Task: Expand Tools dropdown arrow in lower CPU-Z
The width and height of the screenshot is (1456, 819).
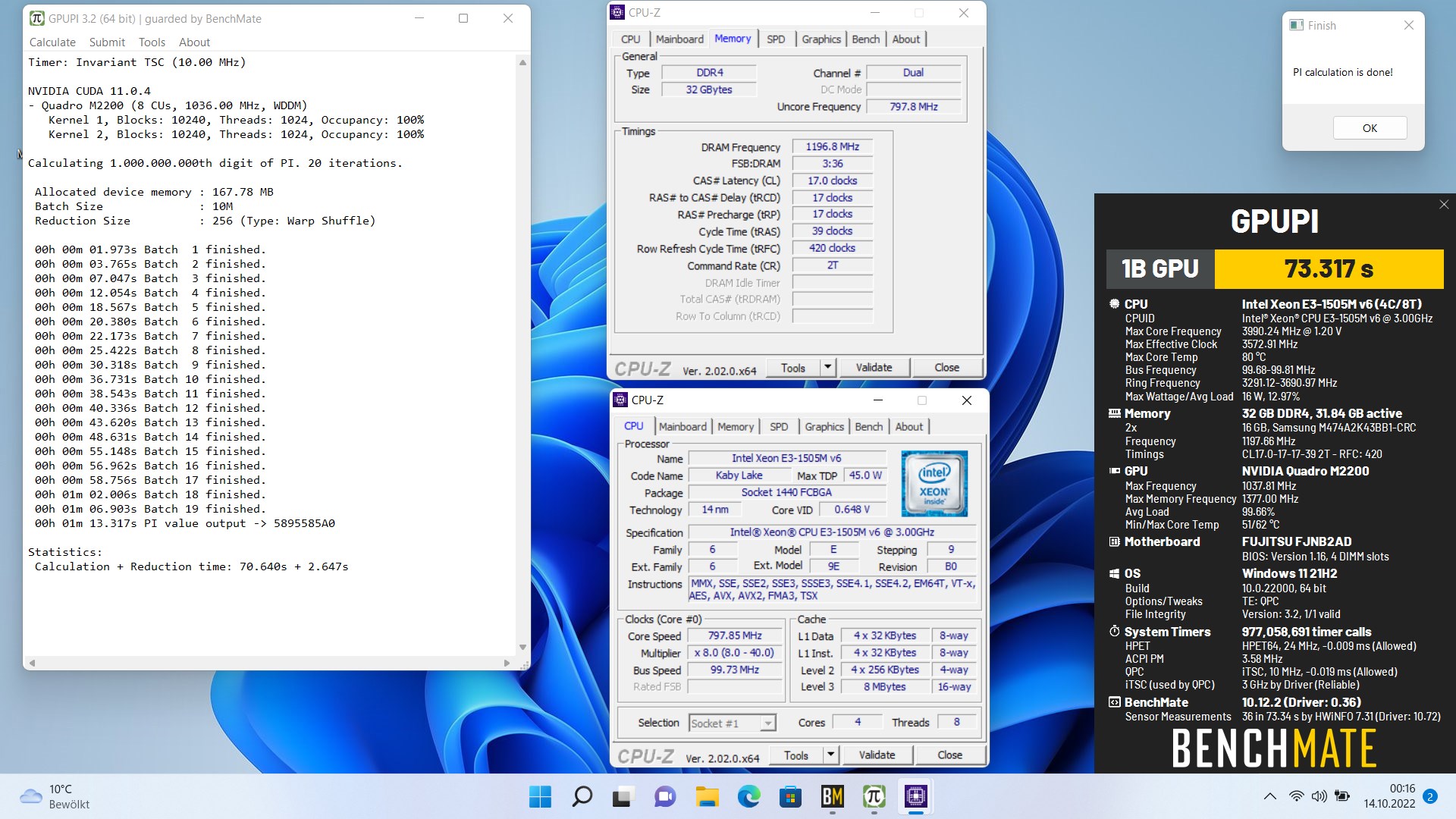Action: [830, 755]
